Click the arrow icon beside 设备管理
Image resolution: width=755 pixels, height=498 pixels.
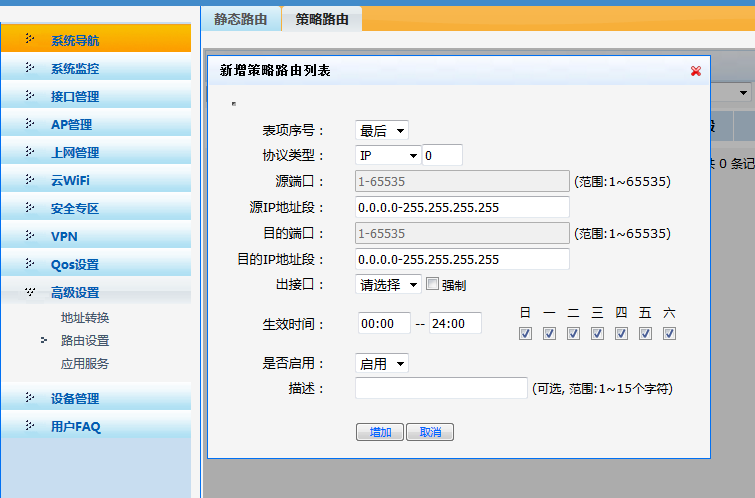(x=29, y=396)
